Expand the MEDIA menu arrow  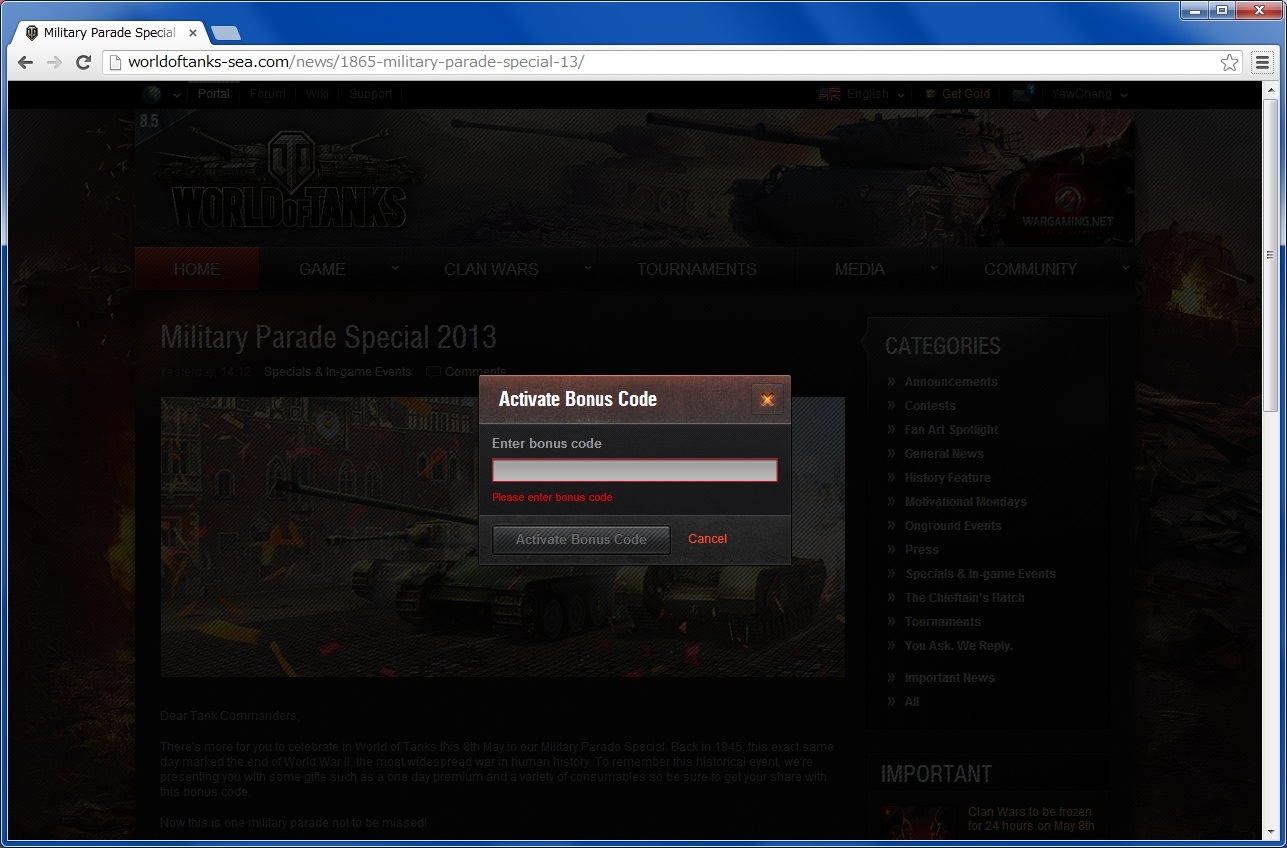click(933, 268)
